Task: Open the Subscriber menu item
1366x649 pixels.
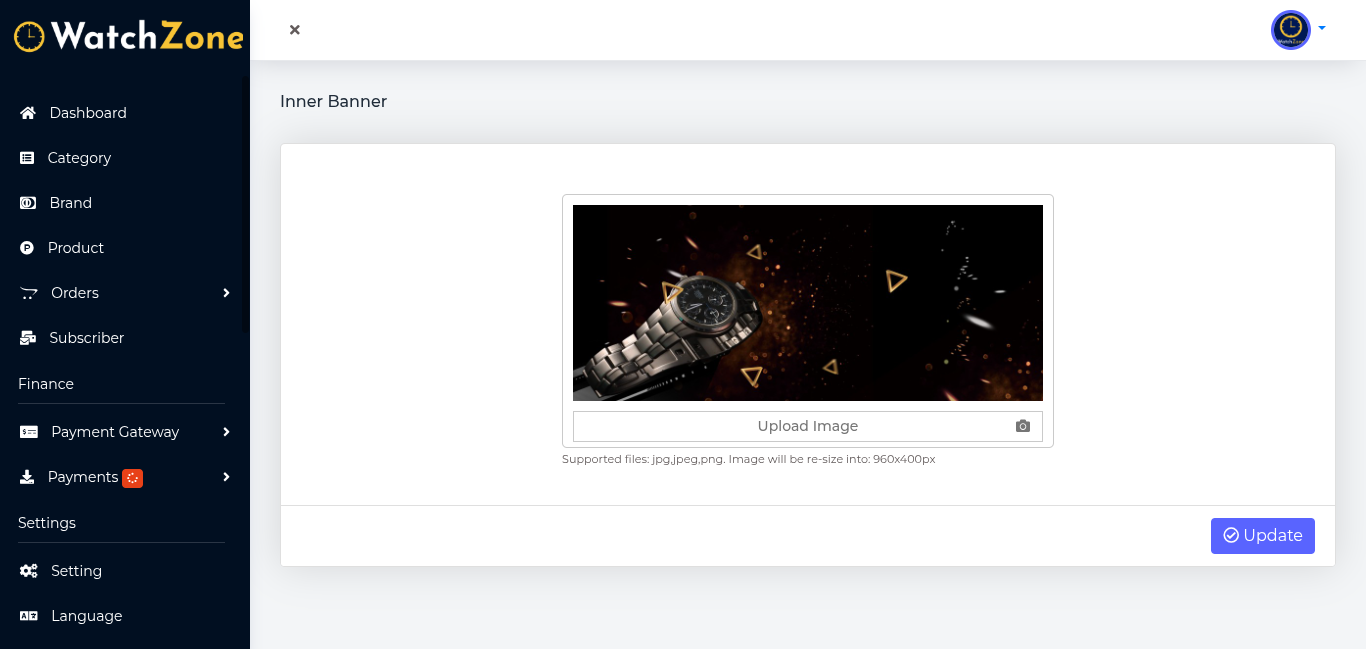Action: (x=86, y=338)
